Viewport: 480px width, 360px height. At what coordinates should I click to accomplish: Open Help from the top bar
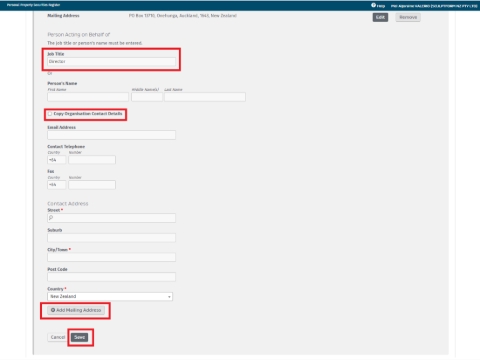pos(378,5)
